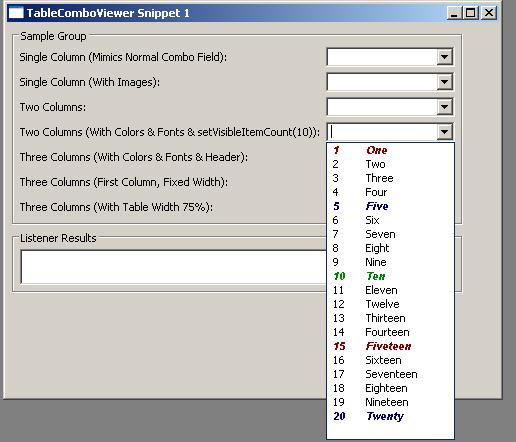Close the TableComboViewer Snippet 1 window

489,13
